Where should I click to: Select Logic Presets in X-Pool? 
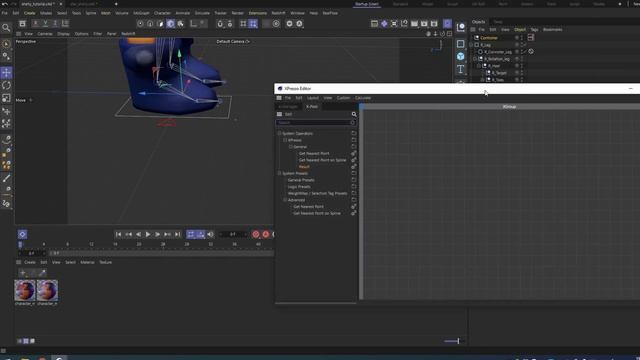[x=299, y=187]
